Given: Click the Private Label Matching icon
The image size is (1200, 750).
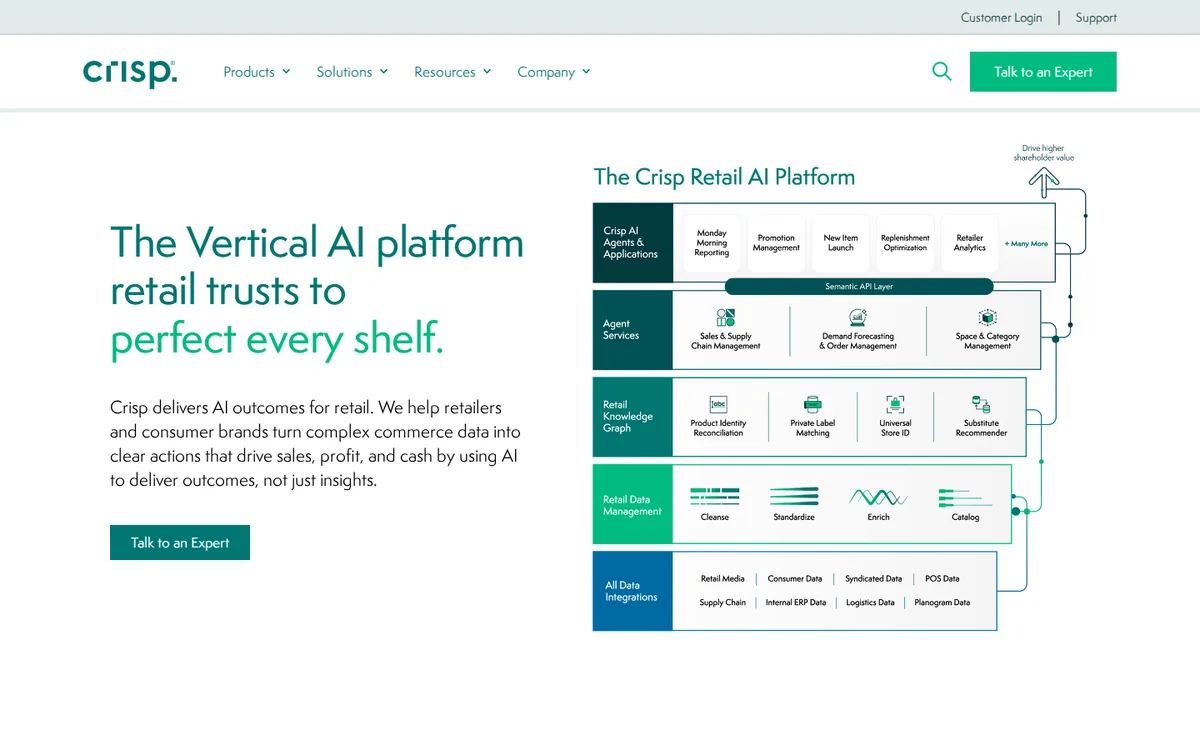Looking at the screenshot, I should (812, 404).
